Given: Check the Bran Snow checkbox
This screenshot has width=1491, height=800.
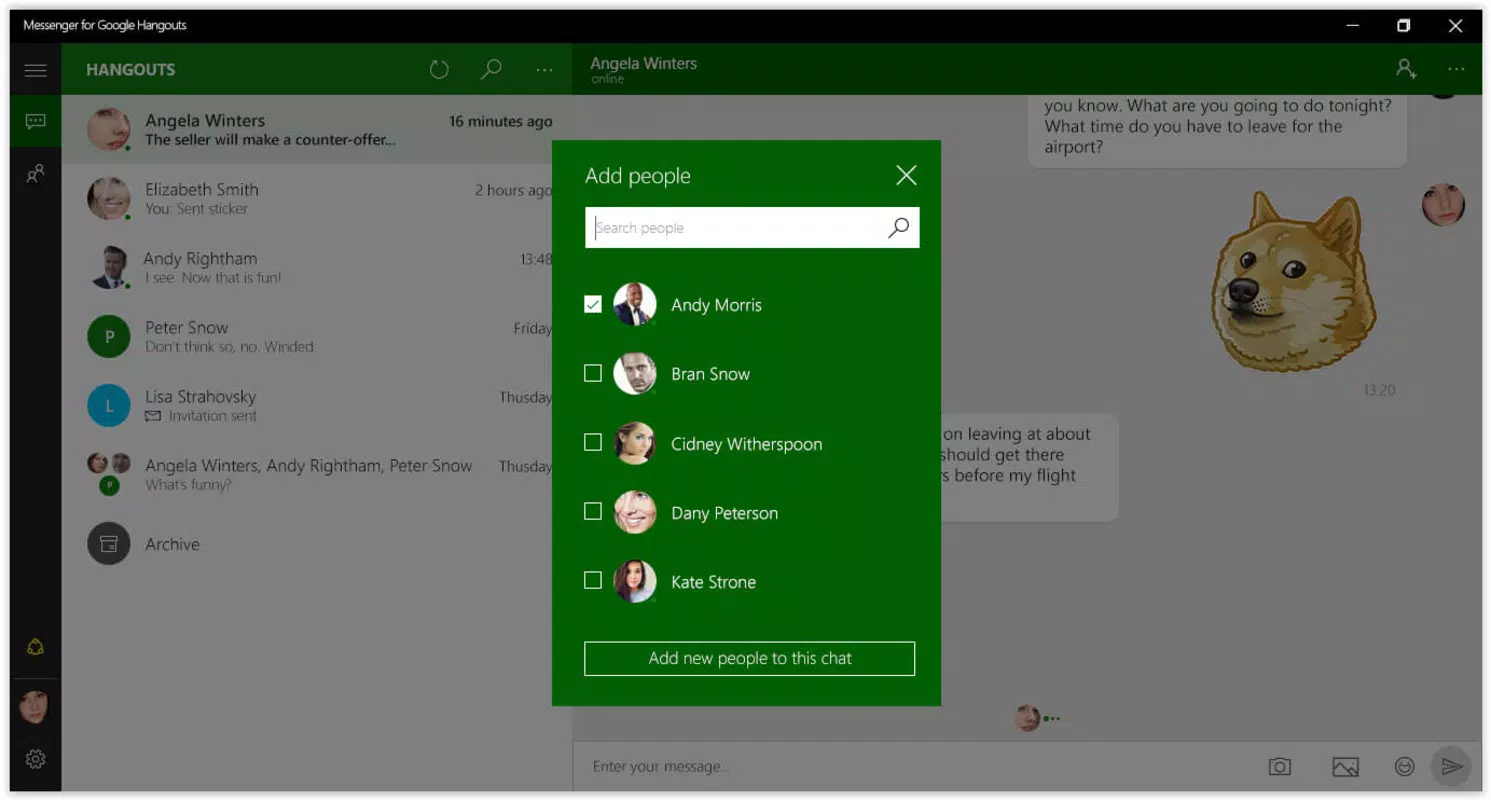Looking at the screenshot, I should 593,373.
